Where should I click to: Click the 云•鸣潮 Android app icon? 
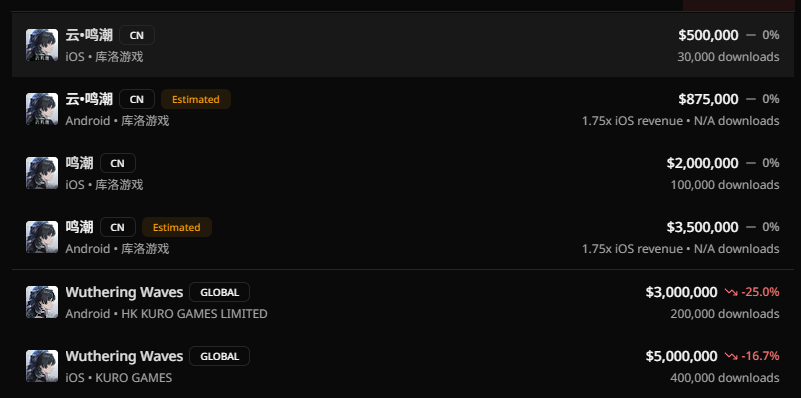click(x=42, y=109)
